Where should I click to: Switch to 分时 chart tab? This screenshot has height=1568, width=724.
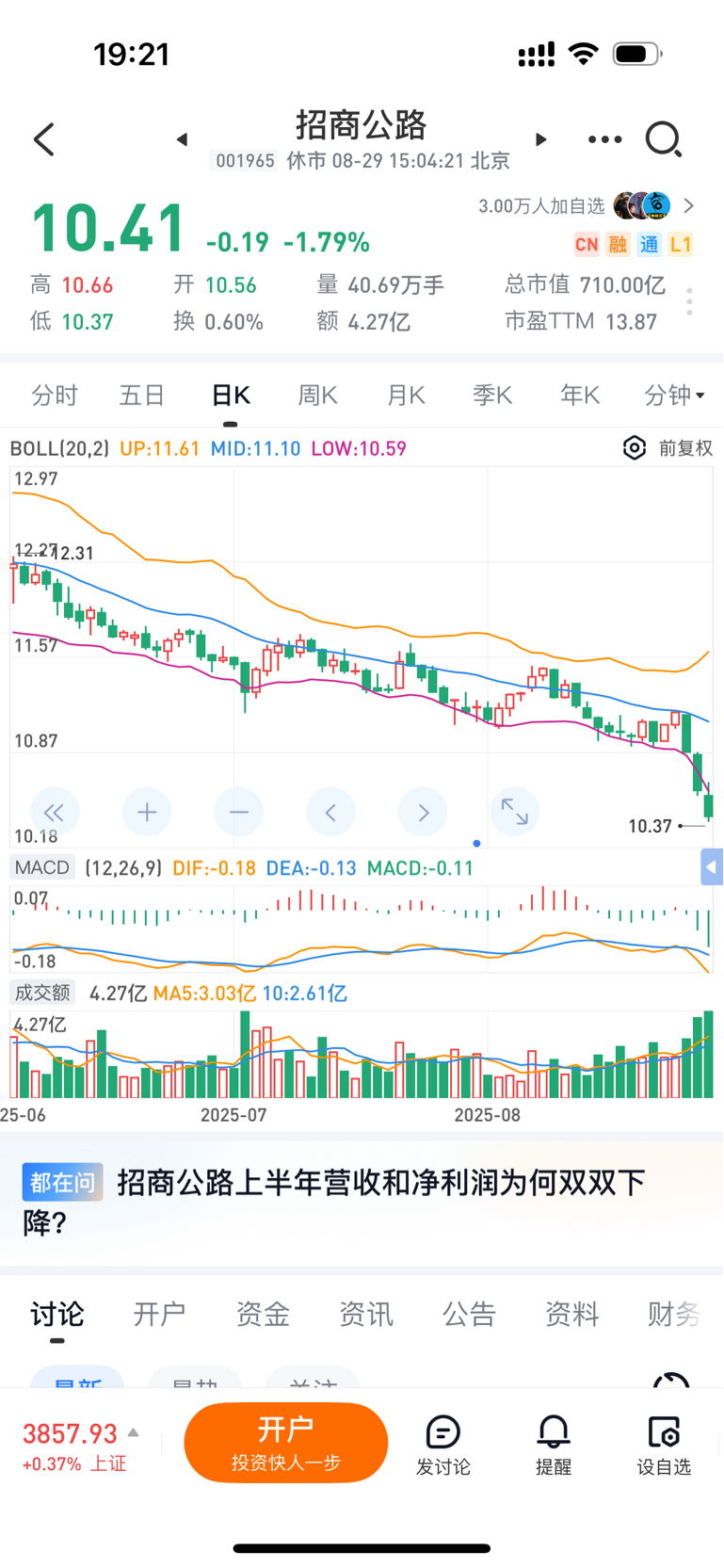(x=55, y=396)
